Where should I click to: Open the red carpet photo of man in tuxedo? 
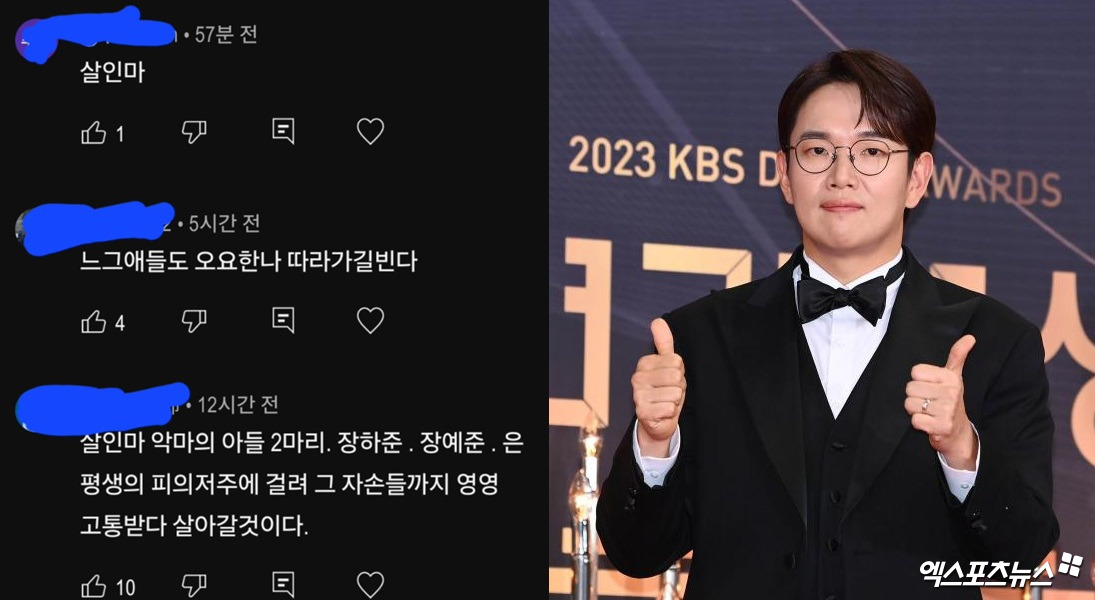(x=822, y=300)
